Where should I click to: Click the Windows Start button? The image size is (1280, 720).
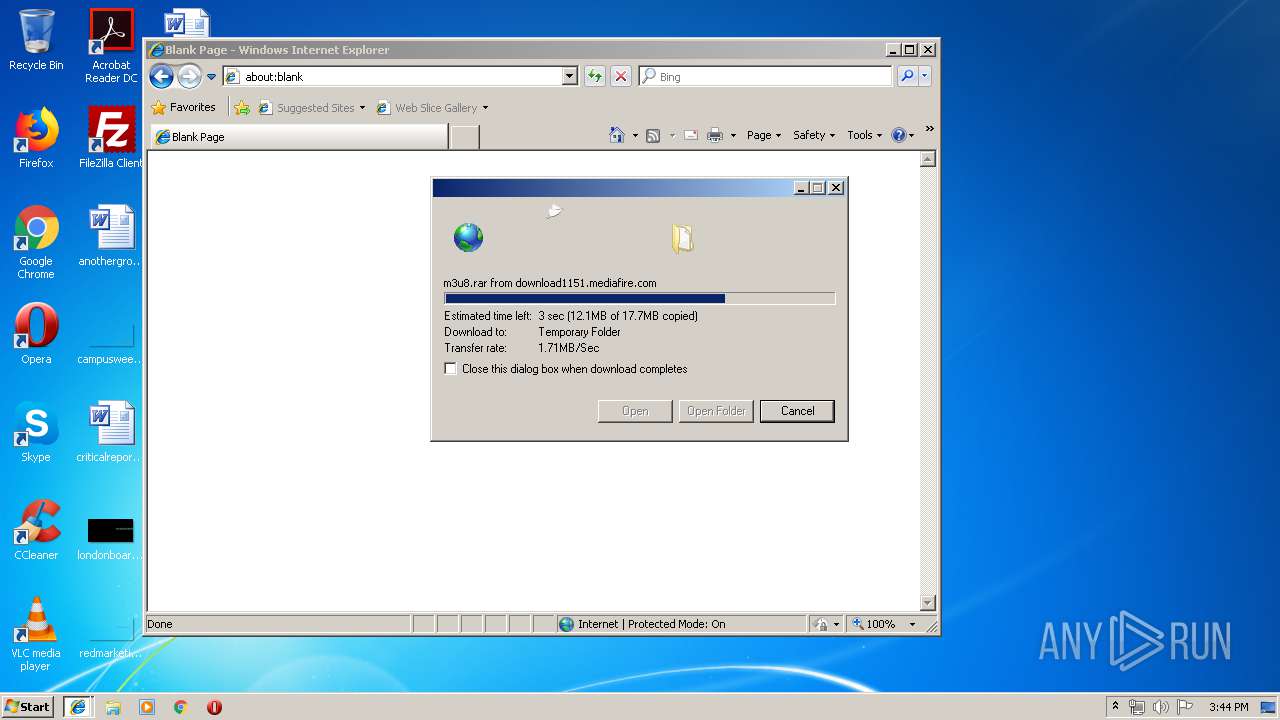pyautogui.click(x=28, y=706)
